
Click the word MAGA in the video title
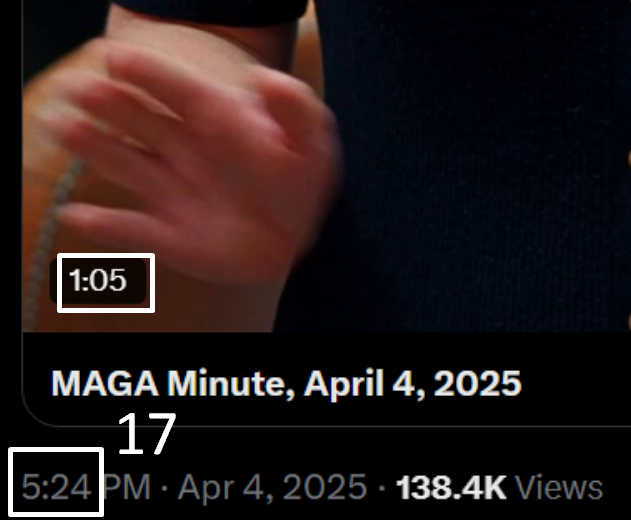pos(105,383)
